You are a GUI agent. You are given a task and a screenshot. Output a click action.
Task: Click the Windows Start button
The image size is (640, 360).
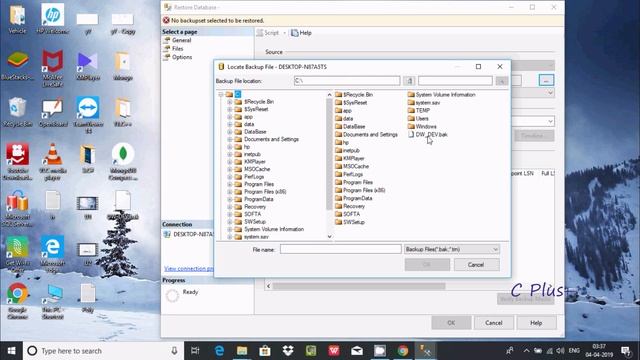click(x=11, y=351)
